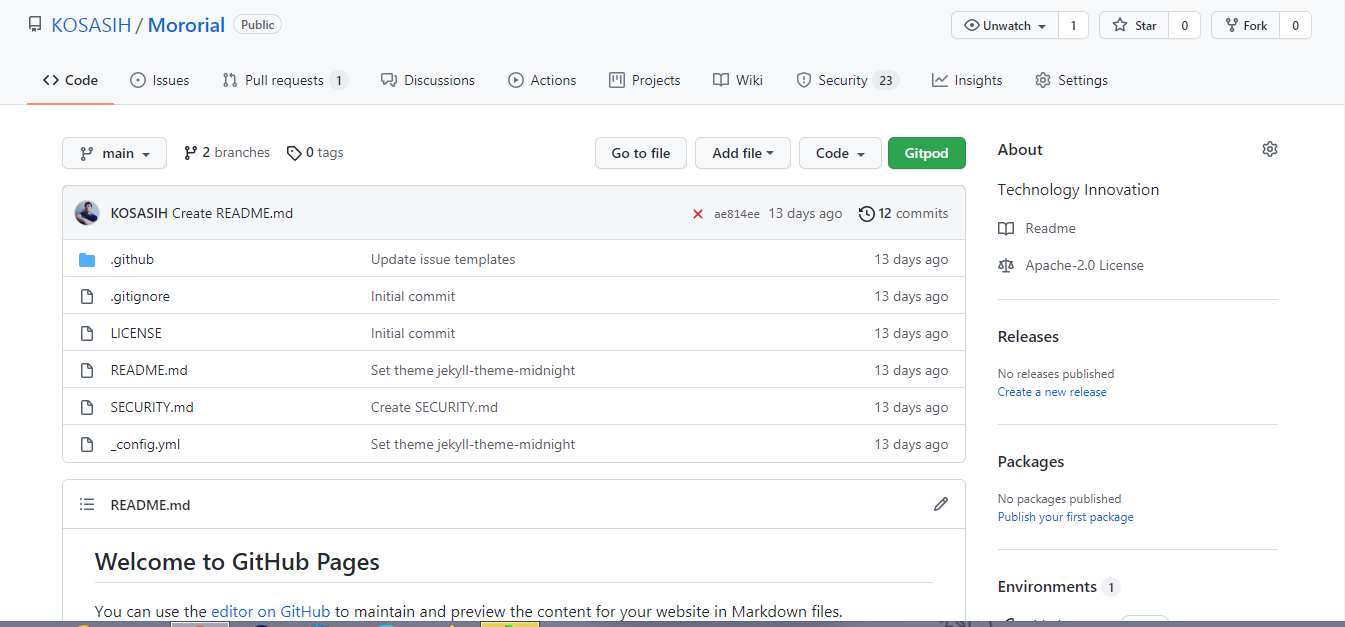Image resolution: width=1345 pixels, height=627 pixels.
Task: Open the README outline list icon
Action: (87, 505)
